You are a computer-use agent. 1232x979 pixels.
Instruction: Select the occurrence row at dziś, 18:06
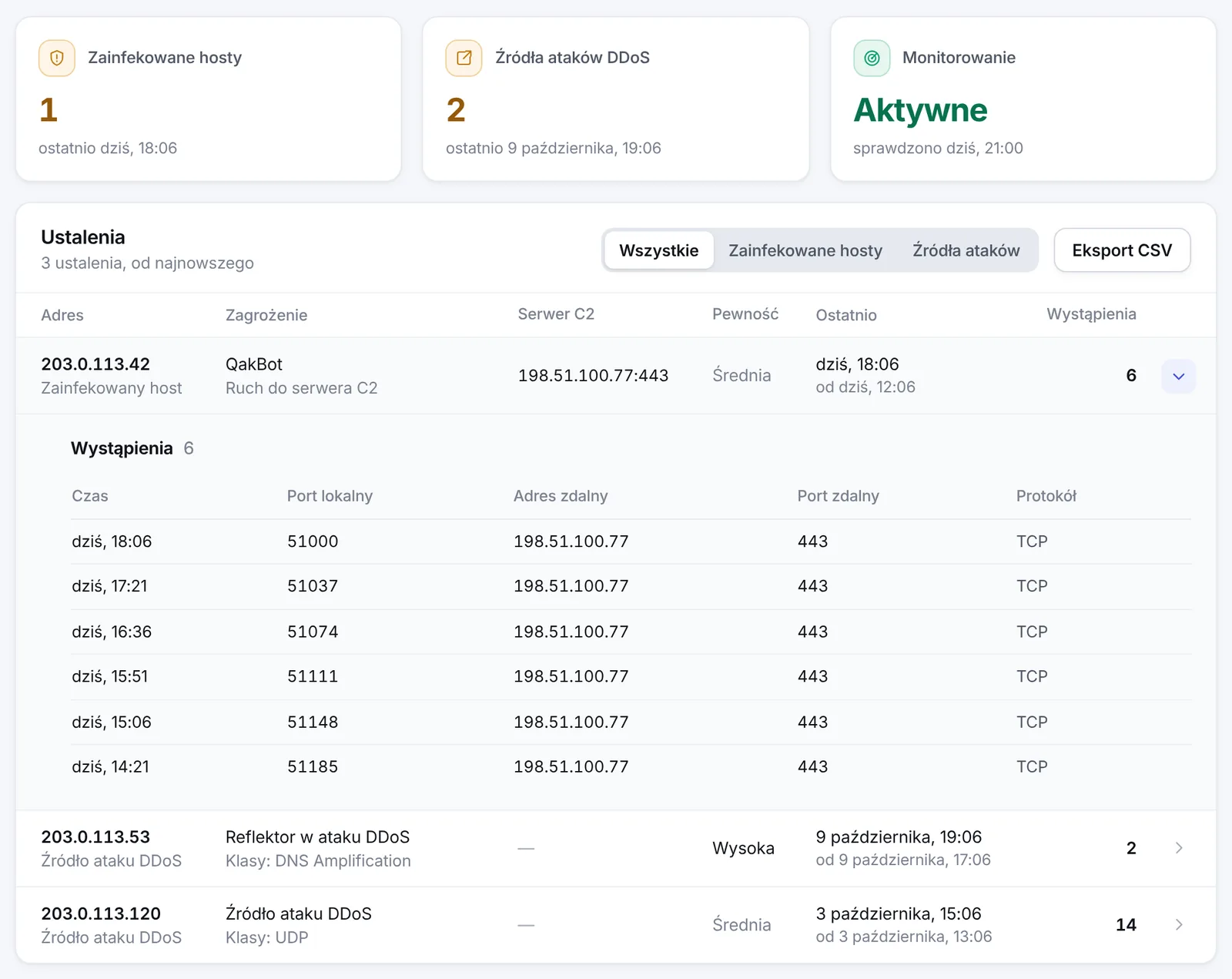(x=631, y=541)
